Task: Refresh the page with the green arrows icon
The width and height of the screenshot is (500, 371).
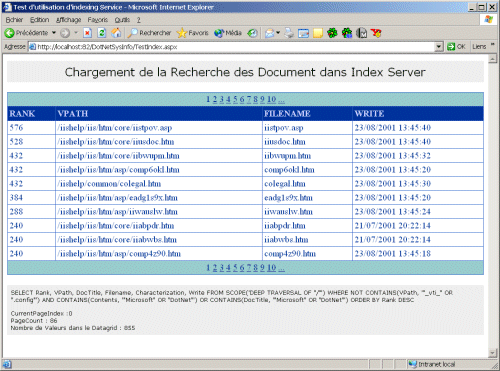Action: point(102,33)
